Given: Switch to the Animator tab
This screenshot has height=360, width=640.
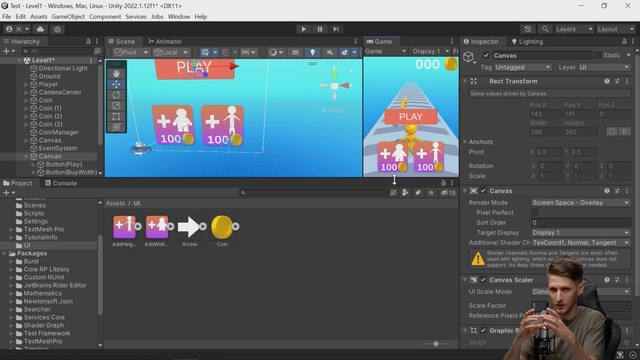Looking at the screenshot, I should click(x=165, y=42).
